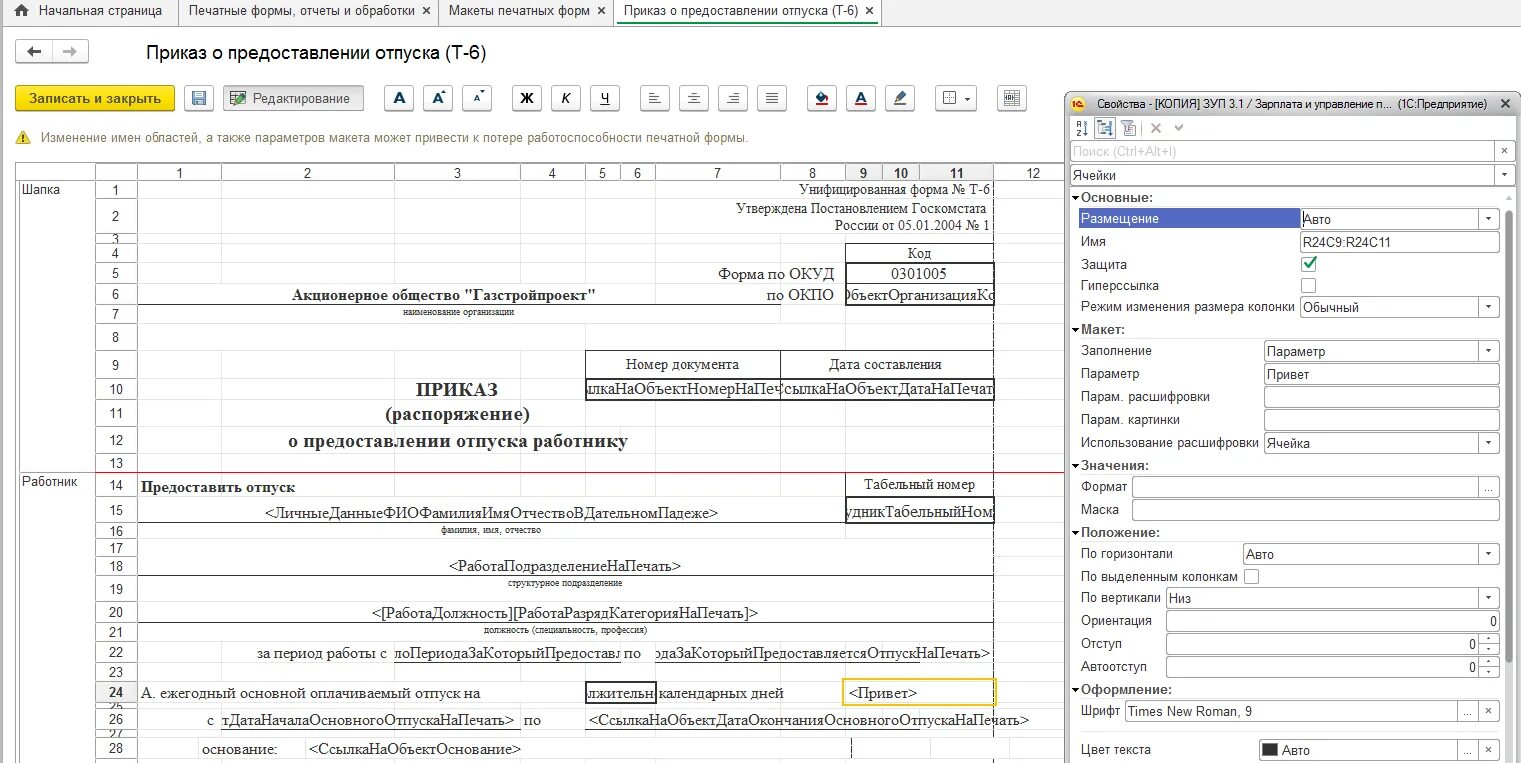Toggle bold formatting (Ж)

point(527,98)
